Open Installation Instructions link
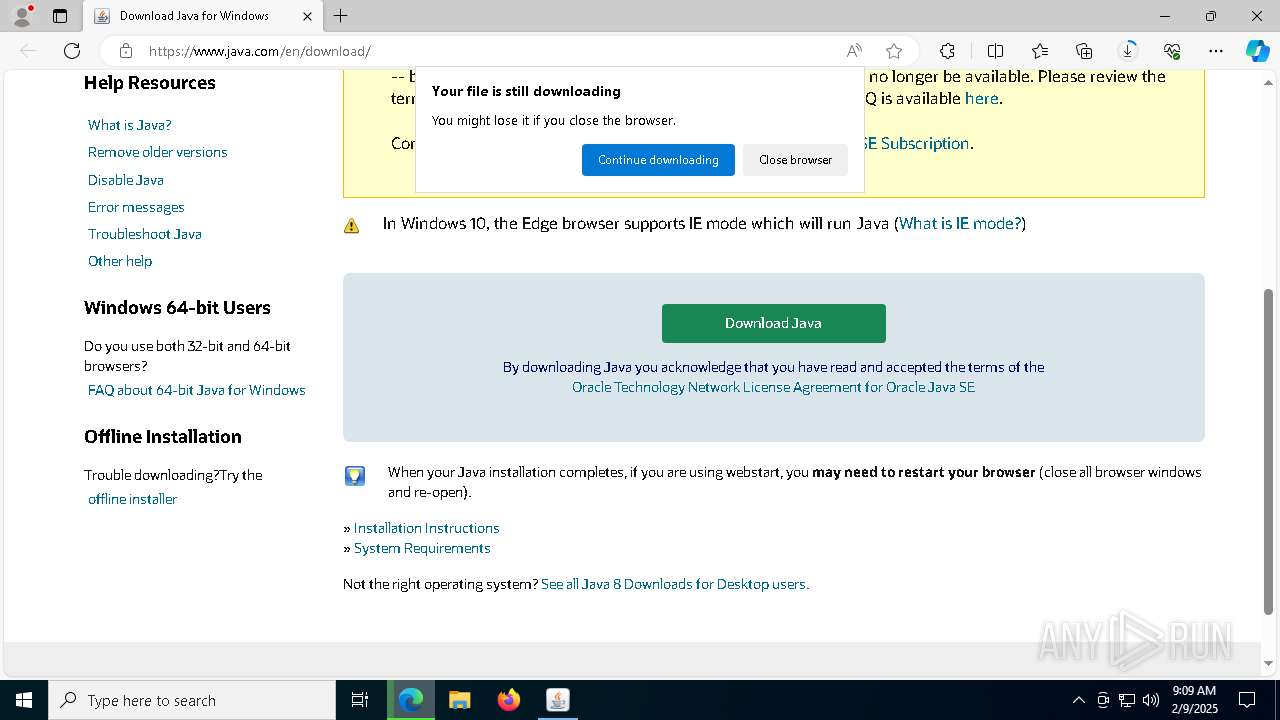This screenshot has height=720, width=1280. click(426, 528)
